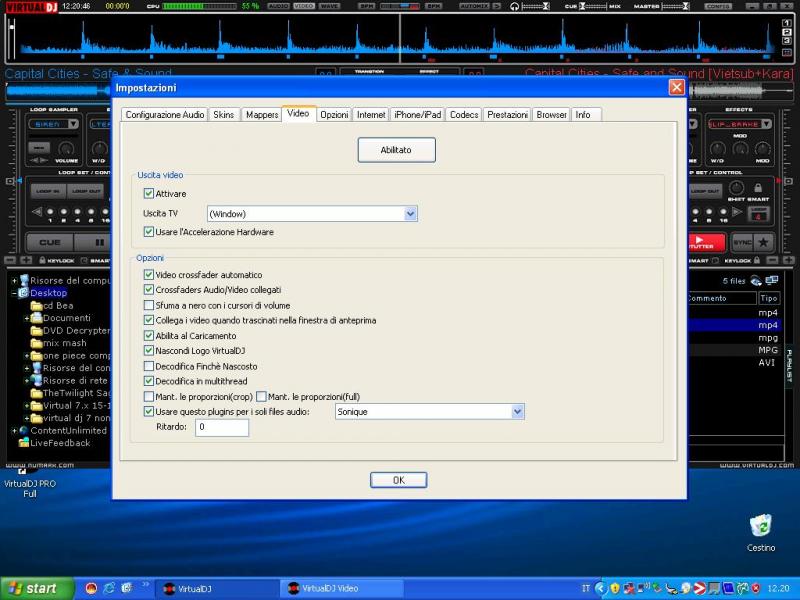This screenshot has height=600, width=800.
Task: Enable Sfuma a nero con i cursori
Action: coord(149,305)
